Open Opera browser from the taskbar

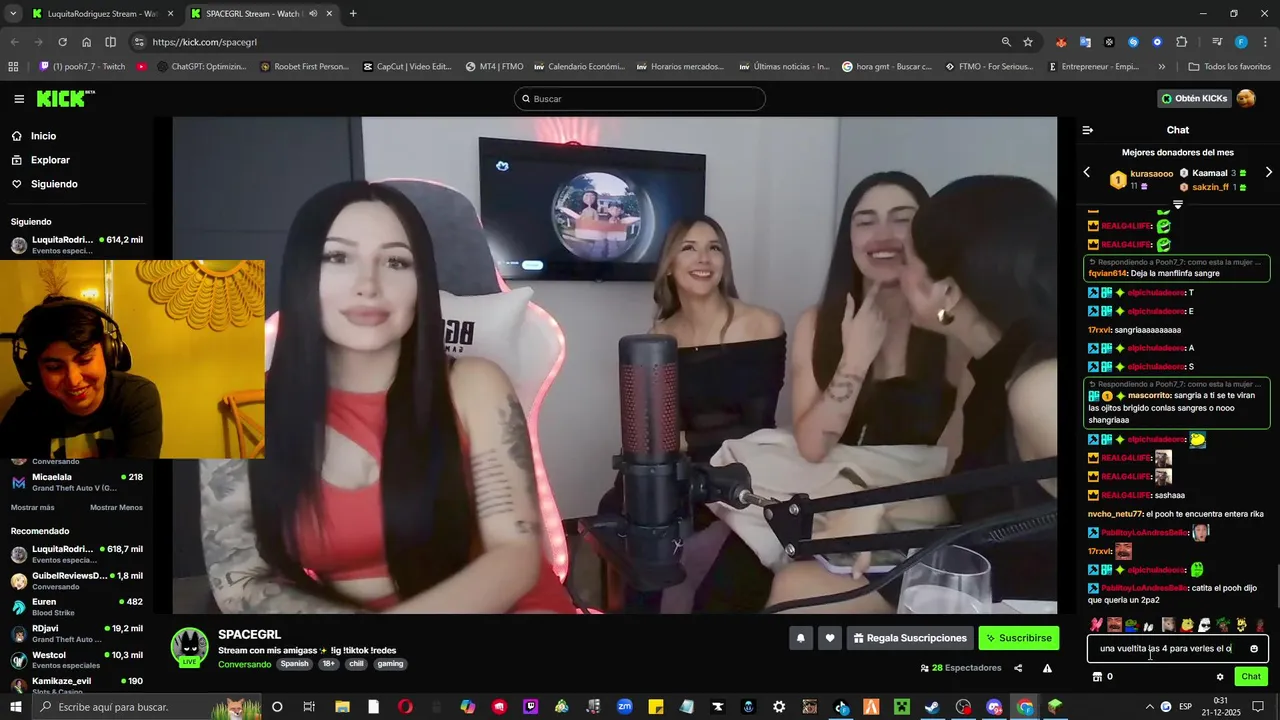pyautogui.click(x=405, y=707)
